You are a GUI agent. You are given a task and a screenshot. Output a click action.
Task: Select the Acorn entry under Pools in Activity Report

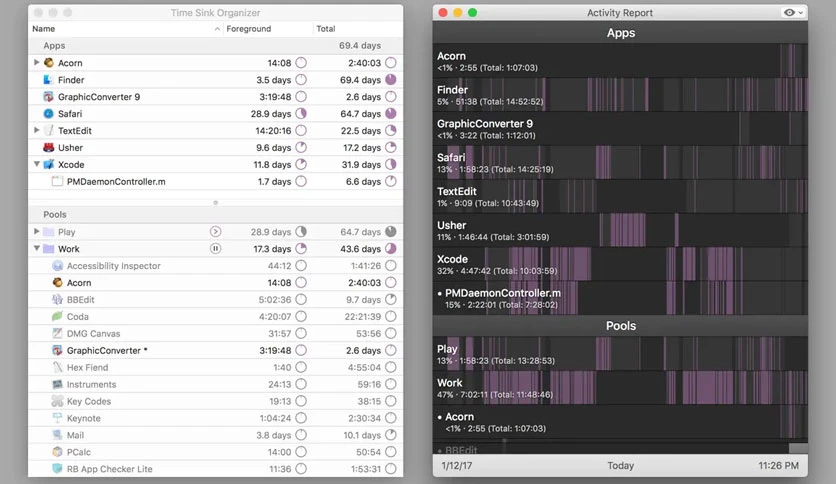pyautogui.click(x=620, y=422)
